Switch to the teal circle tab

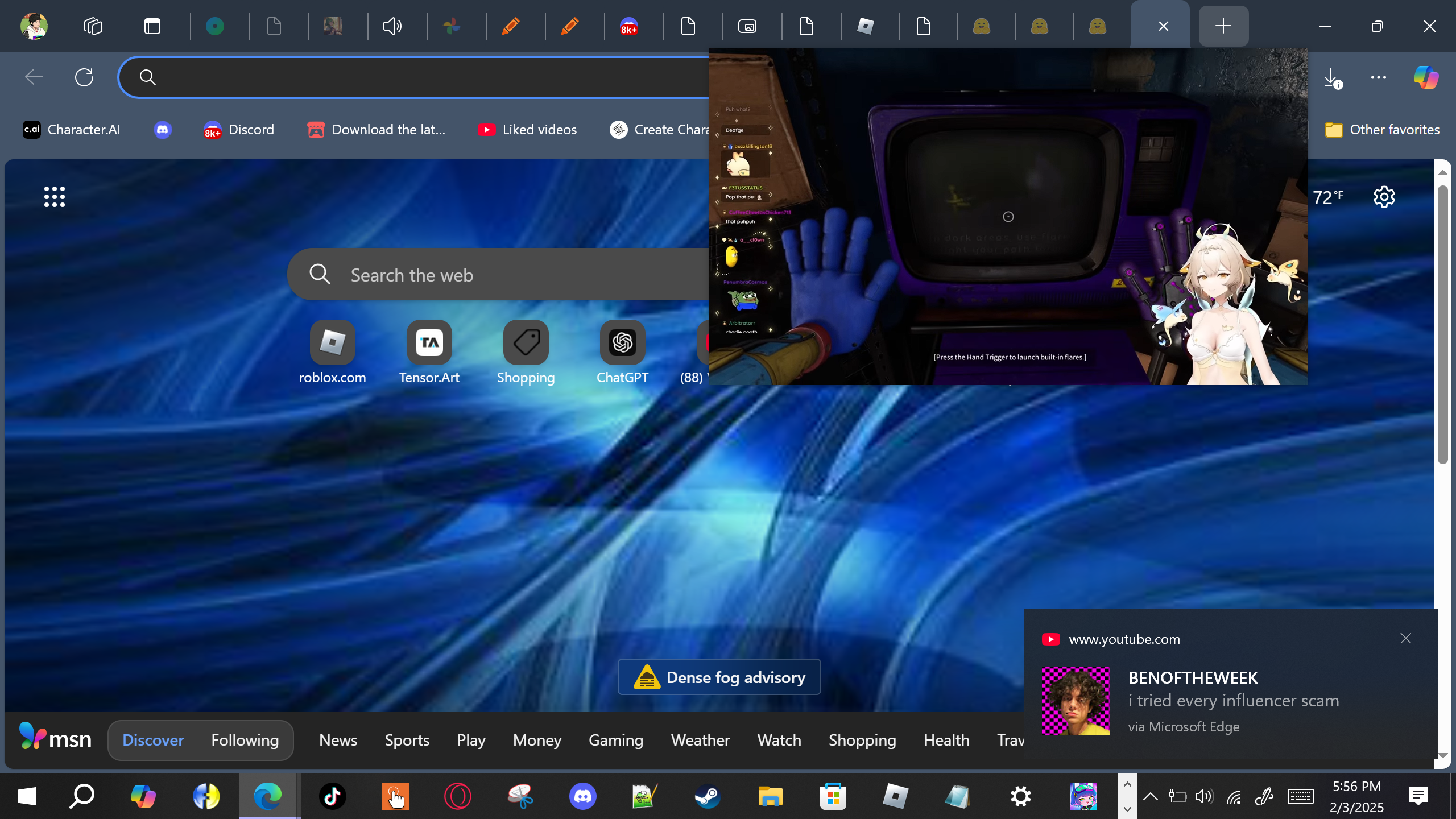215,26
